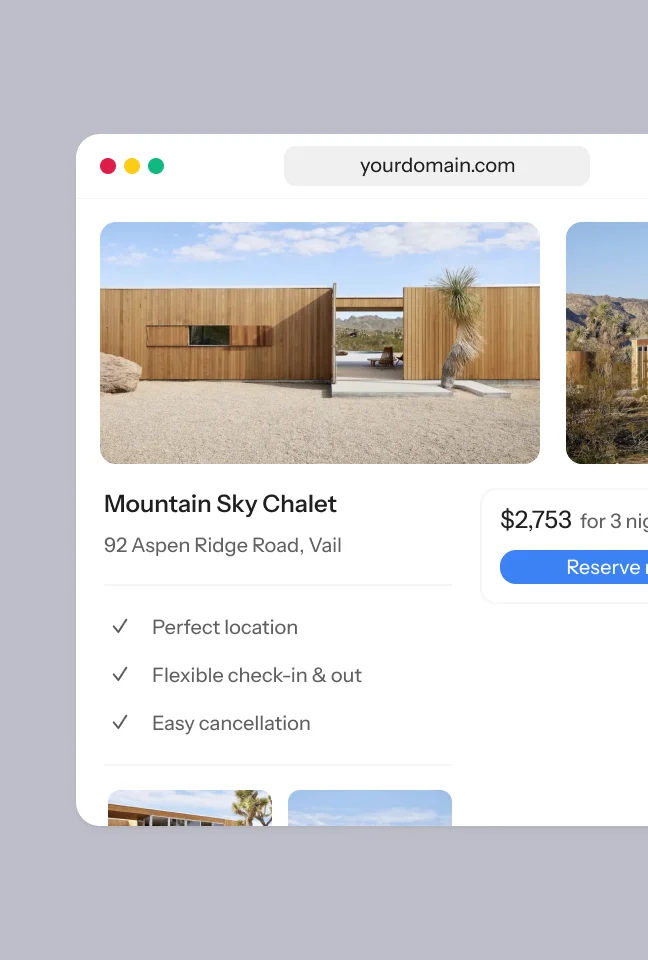Screen dimensions: 648x960
Task: Toggle the Flexible check-in & out amenity entry
Action: click(257, 675)
